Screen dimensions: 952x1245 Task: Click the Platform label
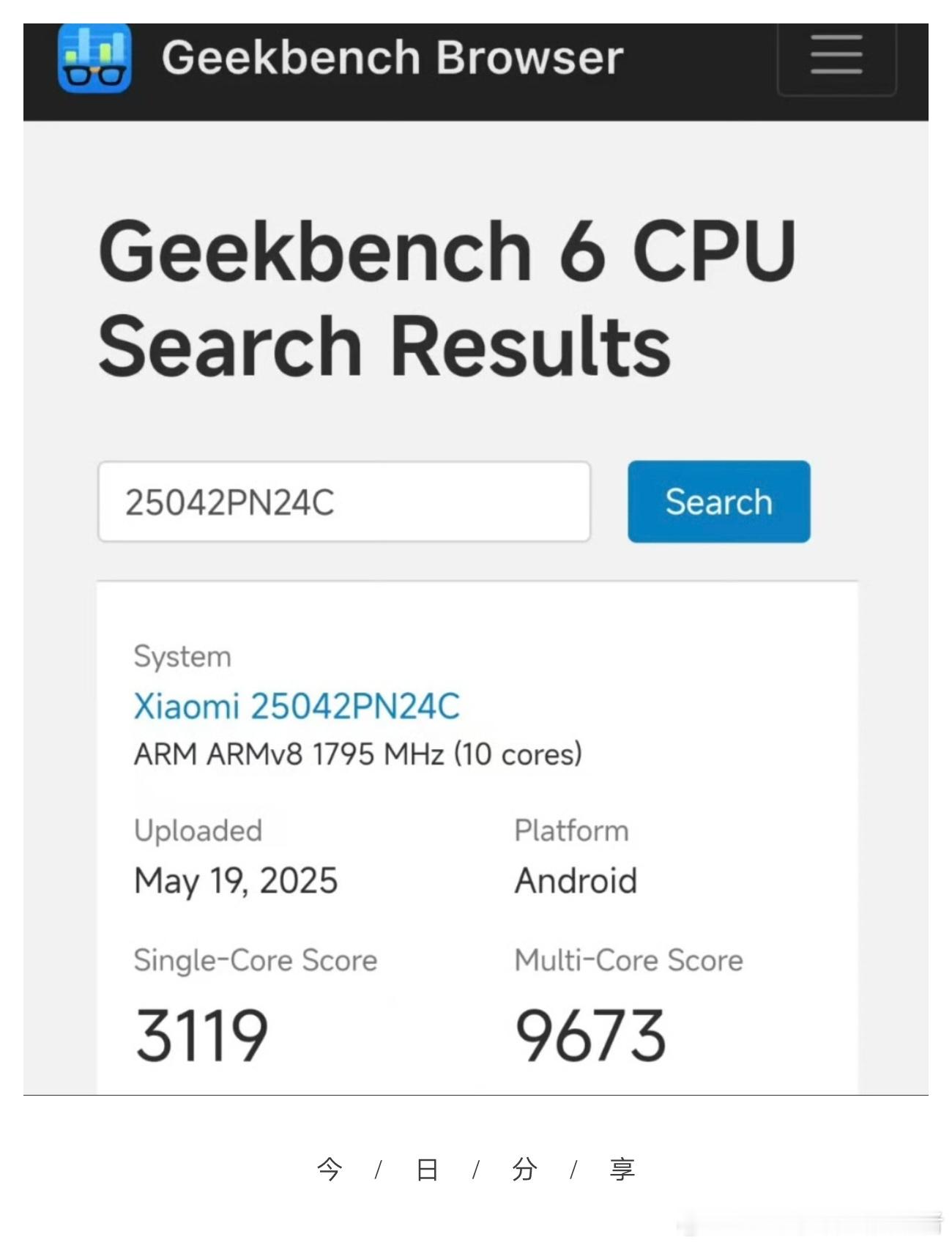(571, 830)
